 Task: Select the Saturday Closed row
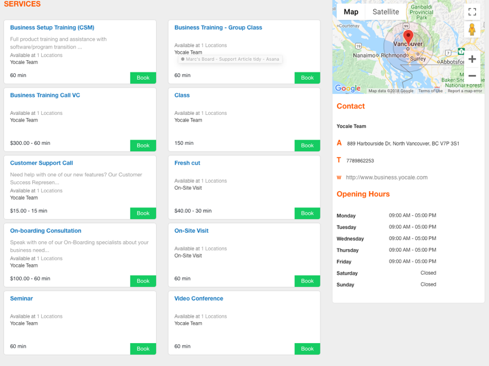tap(386, 273)
